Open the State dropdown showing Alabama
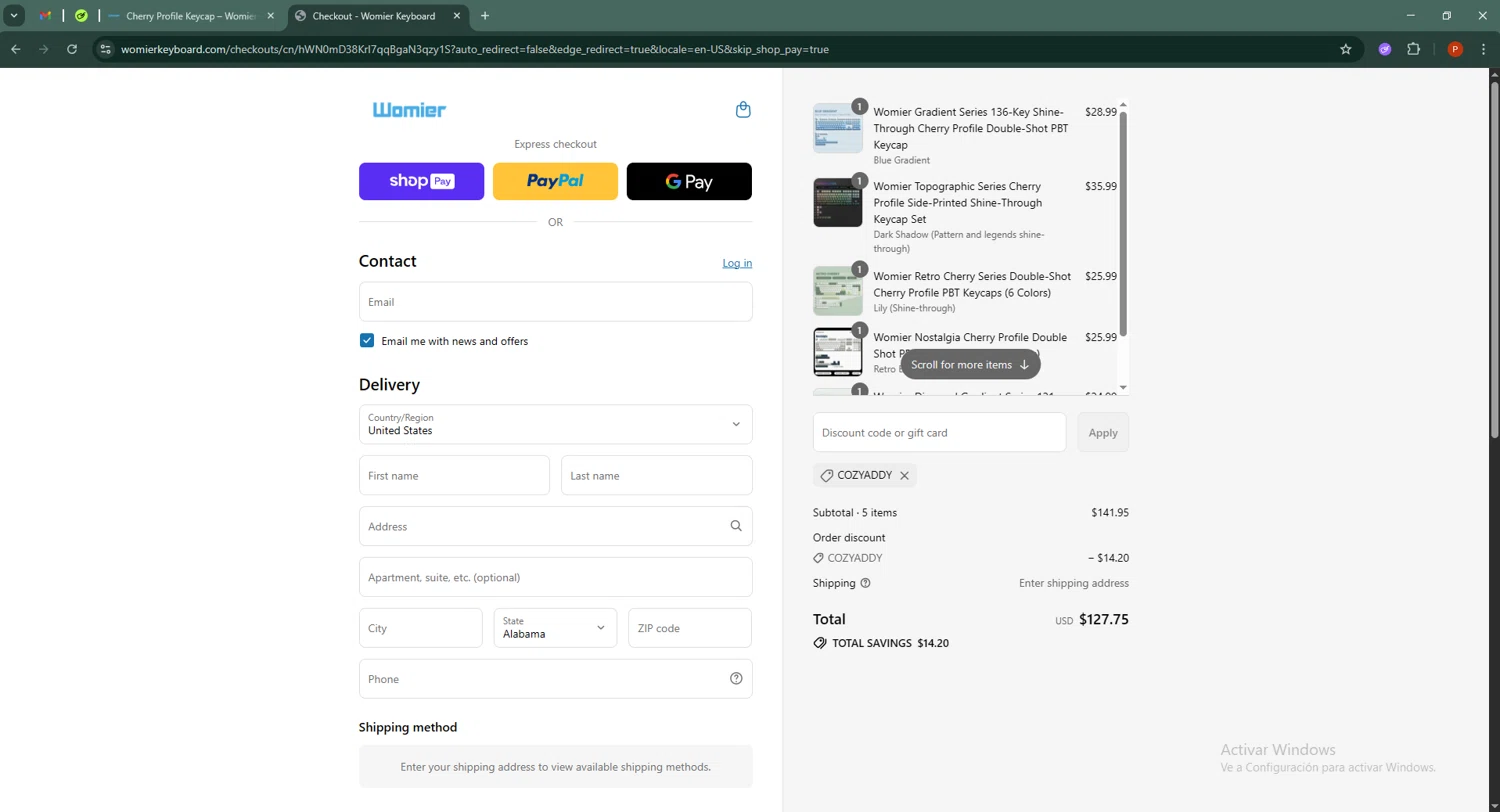1500x812 pixels. point(555,628)
